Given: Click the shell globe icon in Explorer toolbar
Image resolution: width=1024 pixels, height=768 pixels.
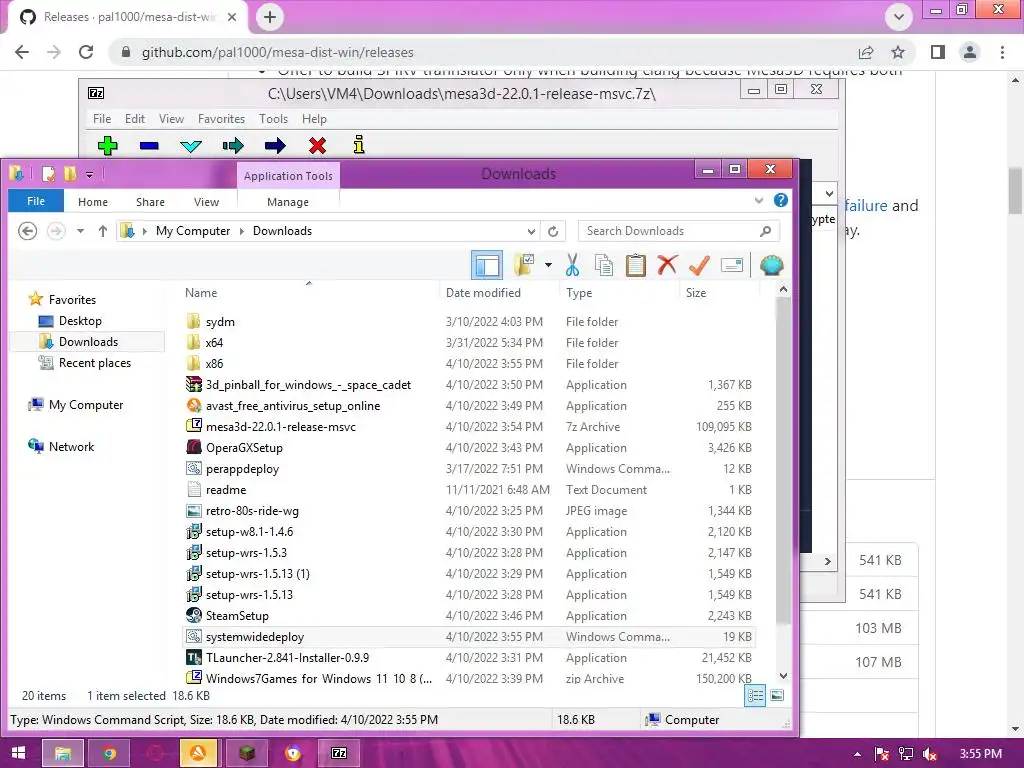Looking at the screenshot, I should 771,265.
